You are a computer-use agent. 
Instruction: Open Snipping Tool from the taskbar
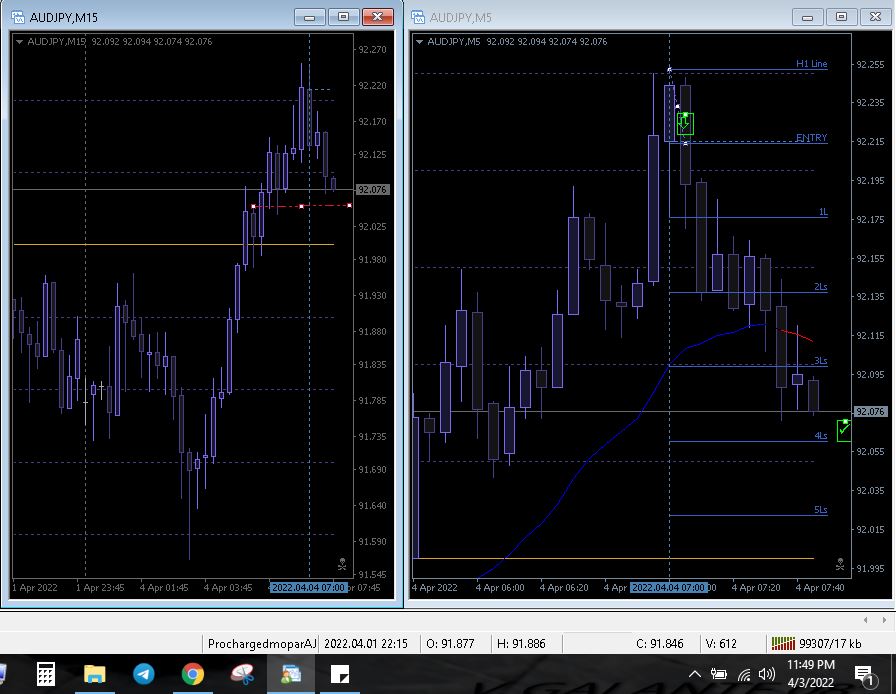242,675
